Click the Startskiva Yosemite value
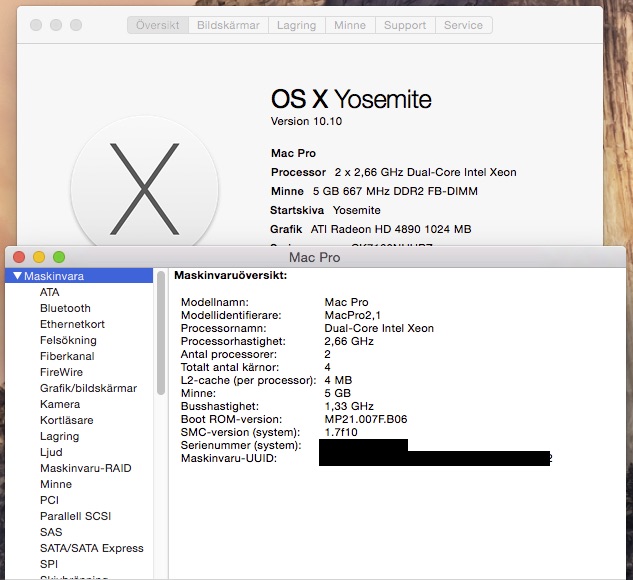 [x=356, y=210]
